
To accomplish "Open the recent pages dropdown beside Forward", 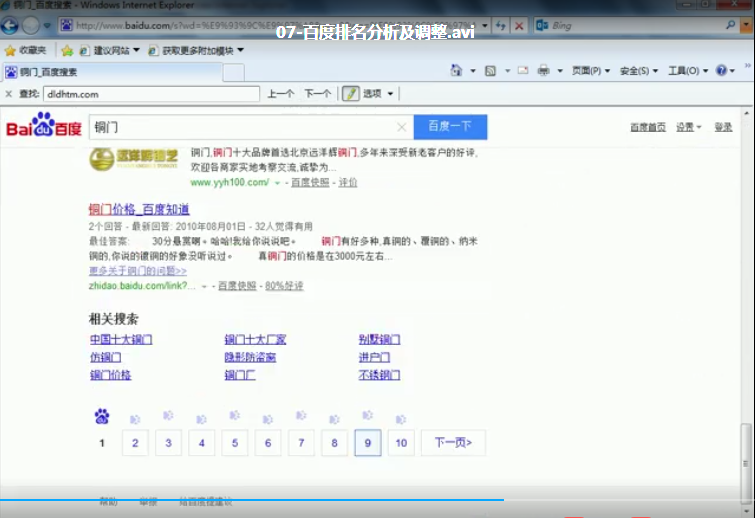I will click(47, 26).
